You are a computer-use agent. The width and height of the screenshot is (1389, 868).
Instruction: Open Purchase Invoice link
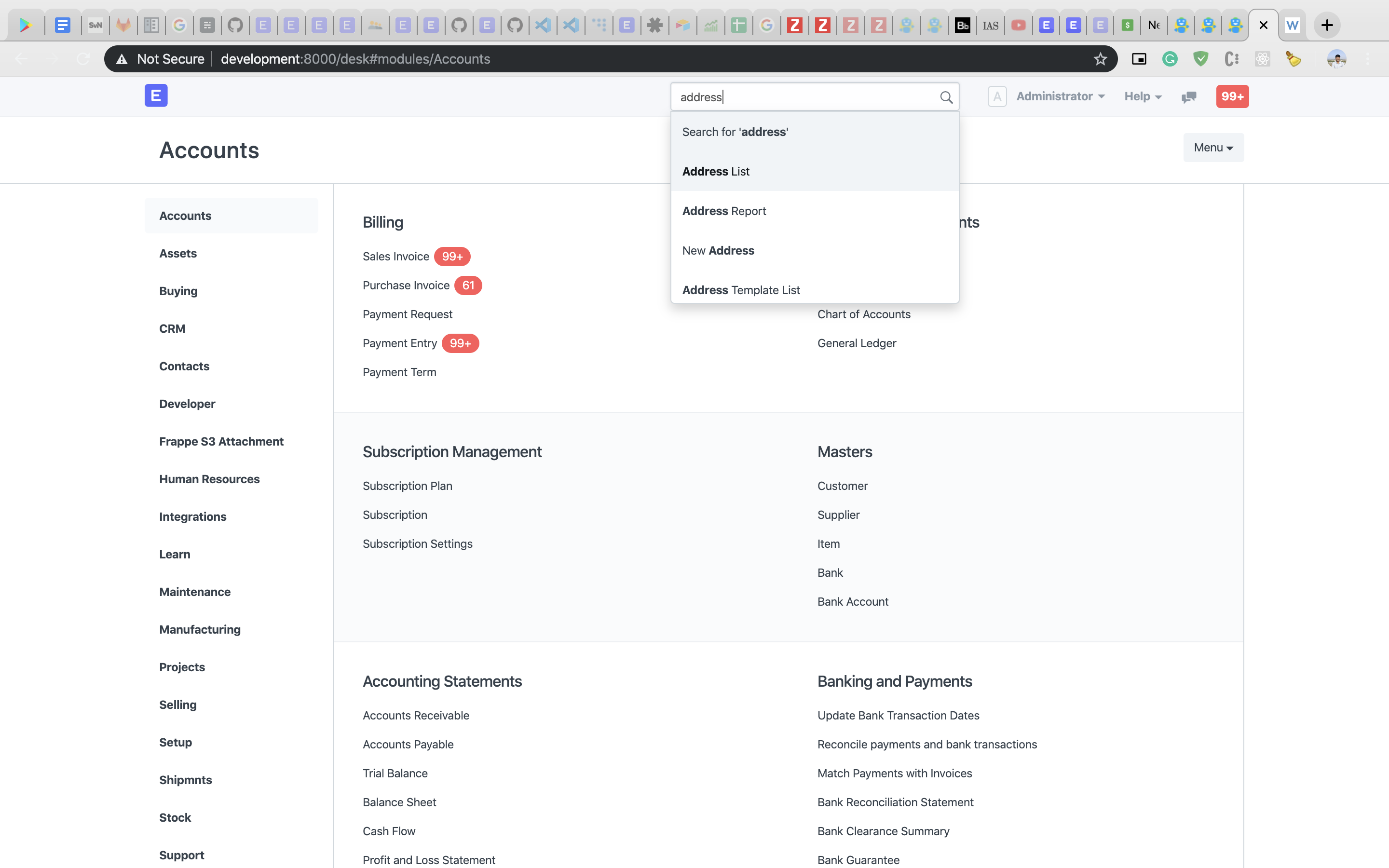click(406, 285)
